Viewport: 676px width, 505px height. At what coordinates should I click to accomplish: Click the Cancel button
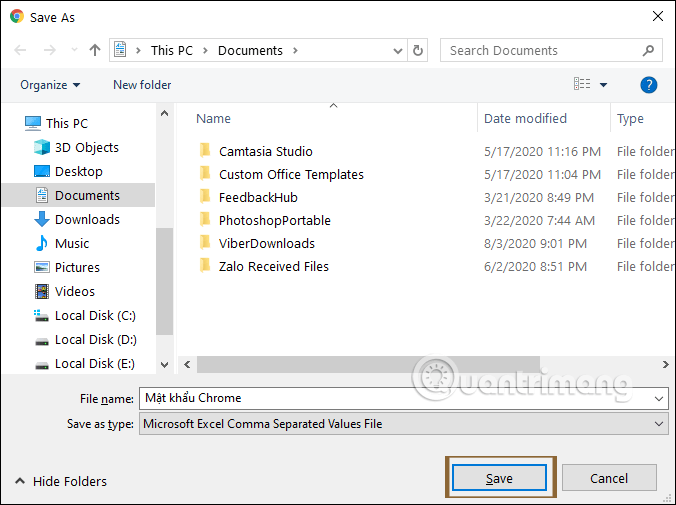click(x=608, y=478)
